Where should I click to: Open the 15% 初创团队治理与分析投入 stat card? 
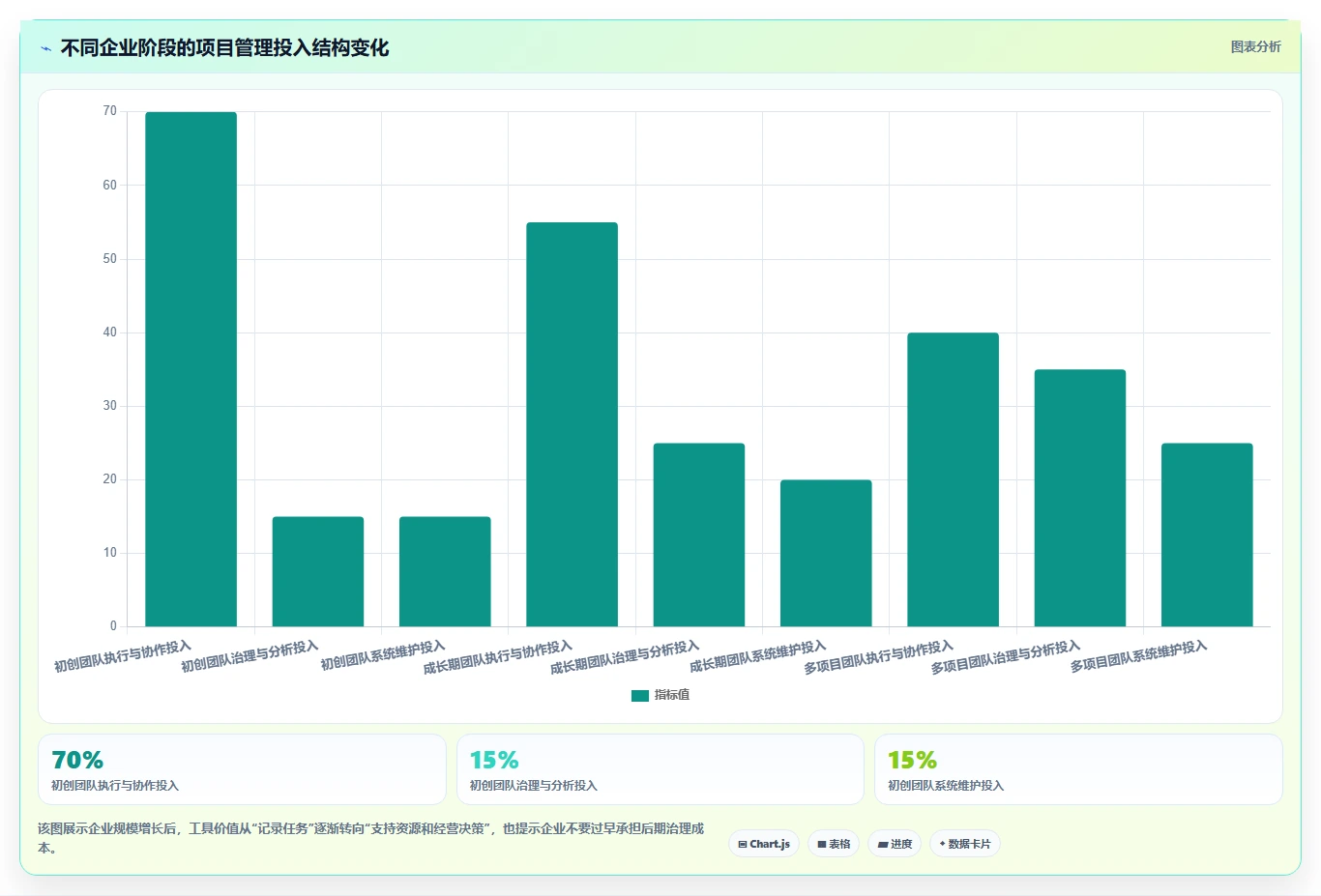[x=660, y=769]
